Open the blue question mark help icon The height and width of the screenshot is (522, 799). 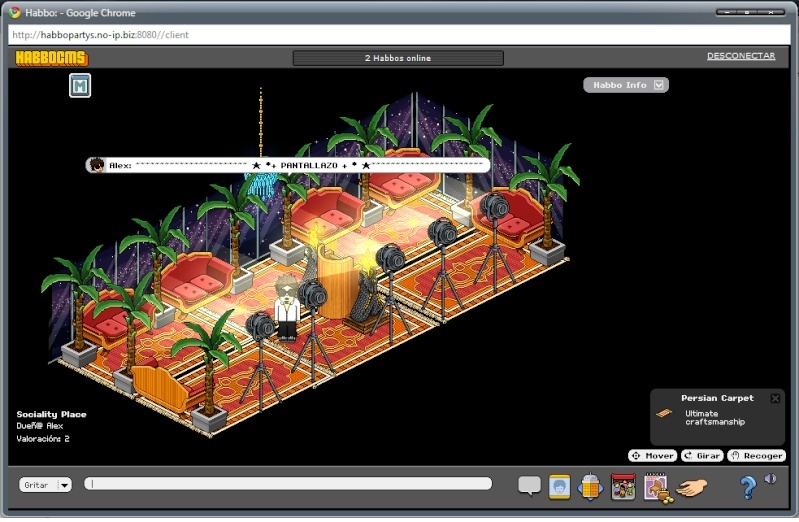tap(748, 487)
